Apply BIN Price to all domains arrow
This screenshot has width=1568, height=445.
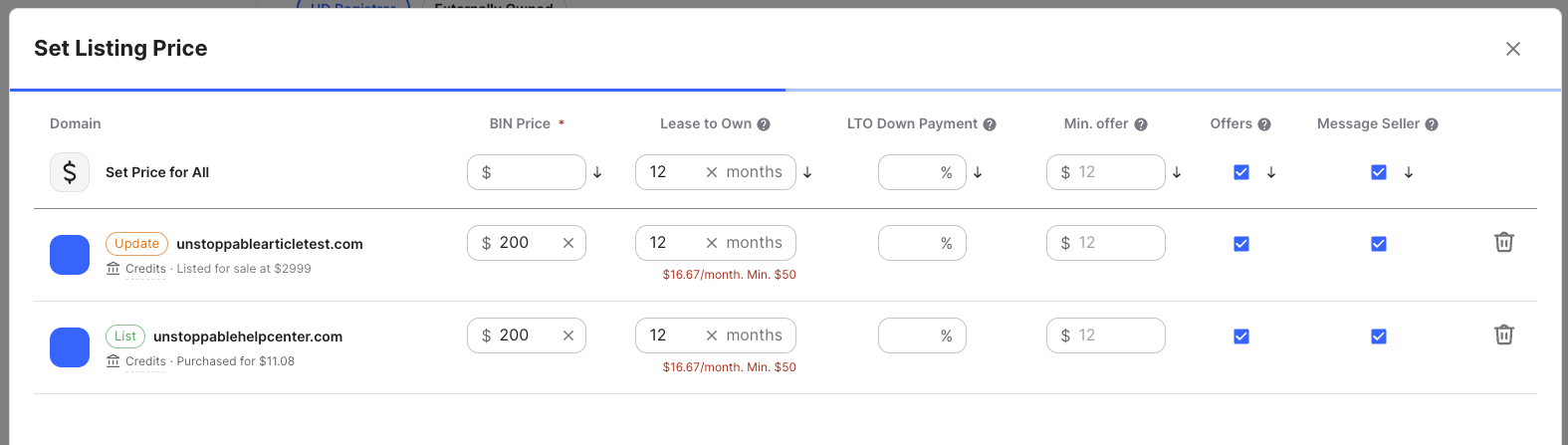click(x=597, y=172)
